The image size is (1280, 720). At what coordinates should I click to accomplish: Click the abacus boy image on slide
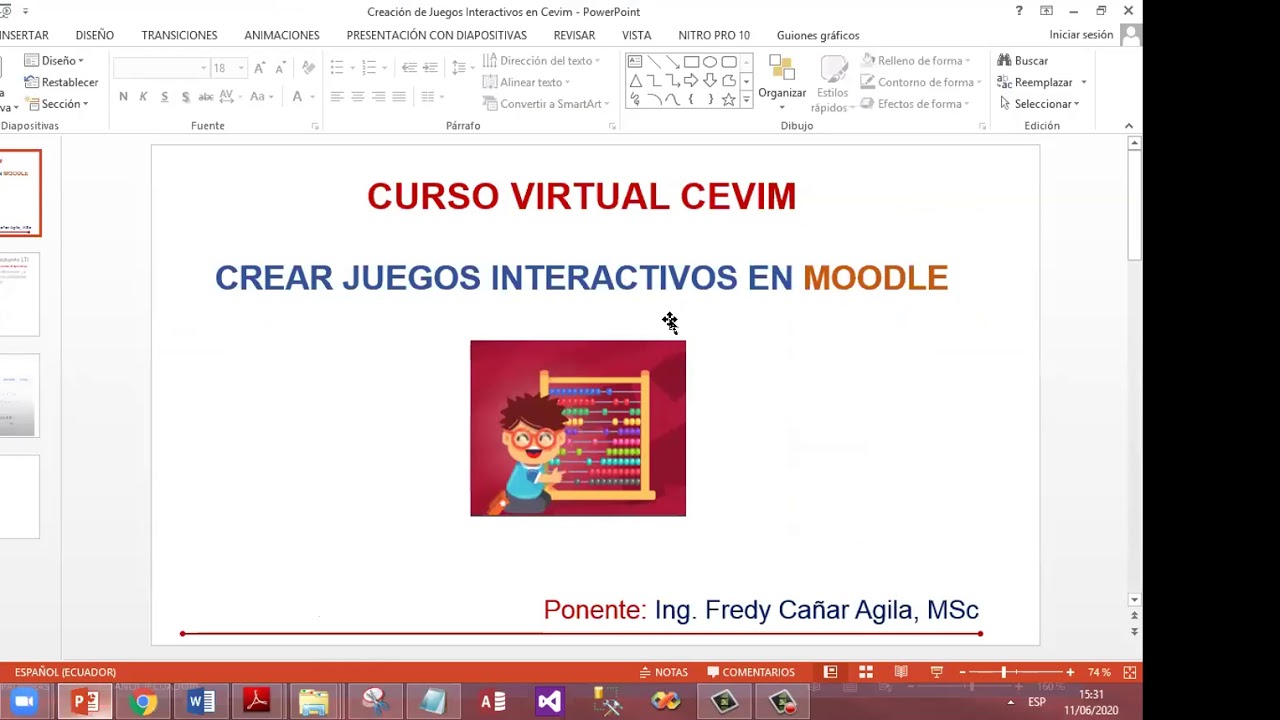pos(578,428)
